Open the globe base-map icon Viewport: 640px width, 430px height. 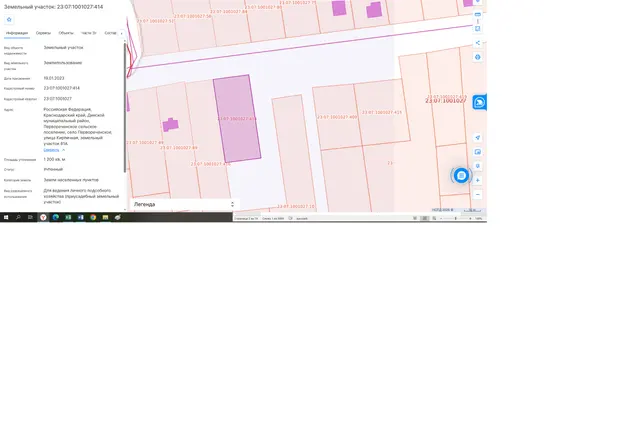[478, 57]
